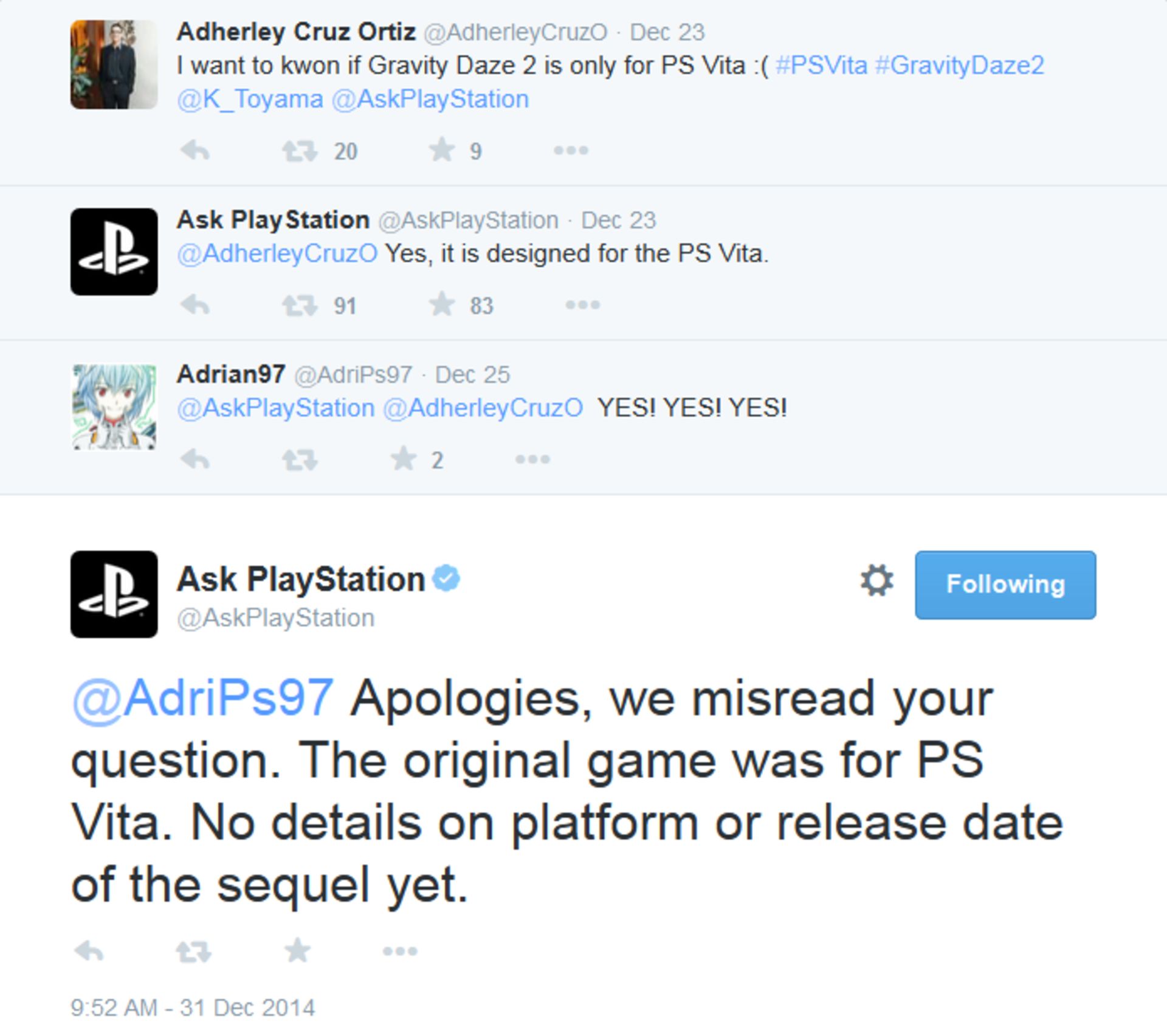The width and height of the screenshot is (1167, 1036).
Task: Favorite the tweet with 83 favorites
Action: 442,304
